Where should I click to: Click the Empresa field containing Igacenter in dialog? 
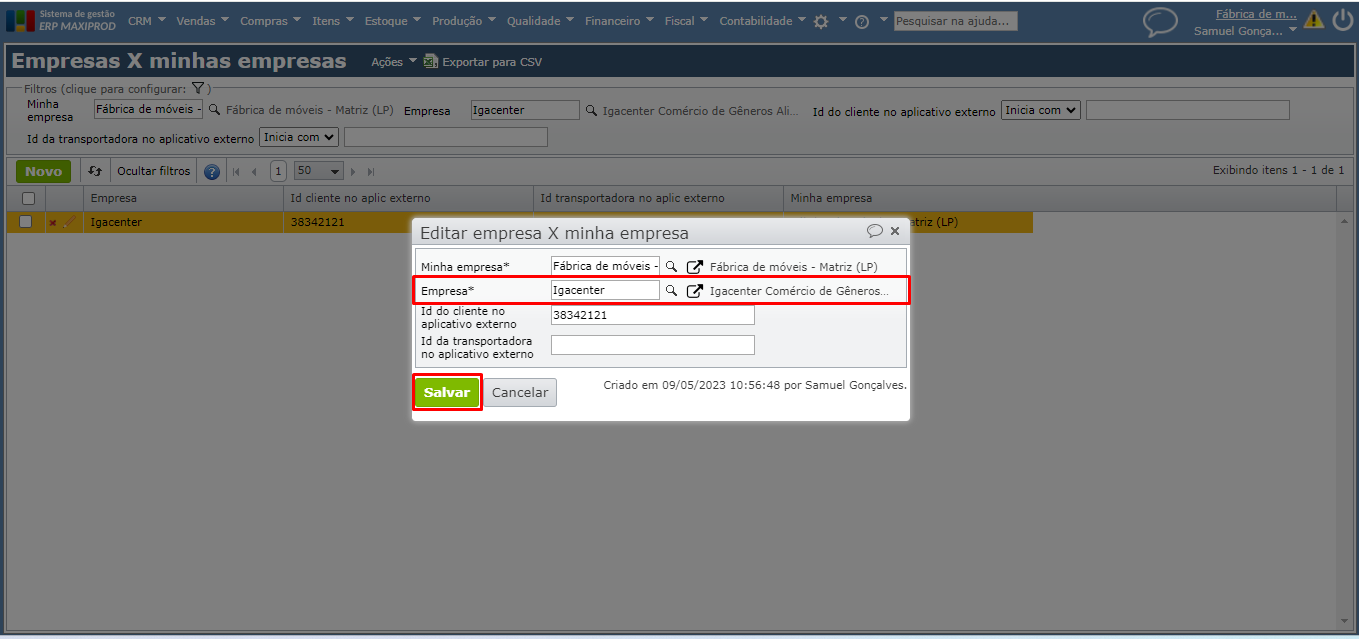pyautogui.click(x=605, y=290)
